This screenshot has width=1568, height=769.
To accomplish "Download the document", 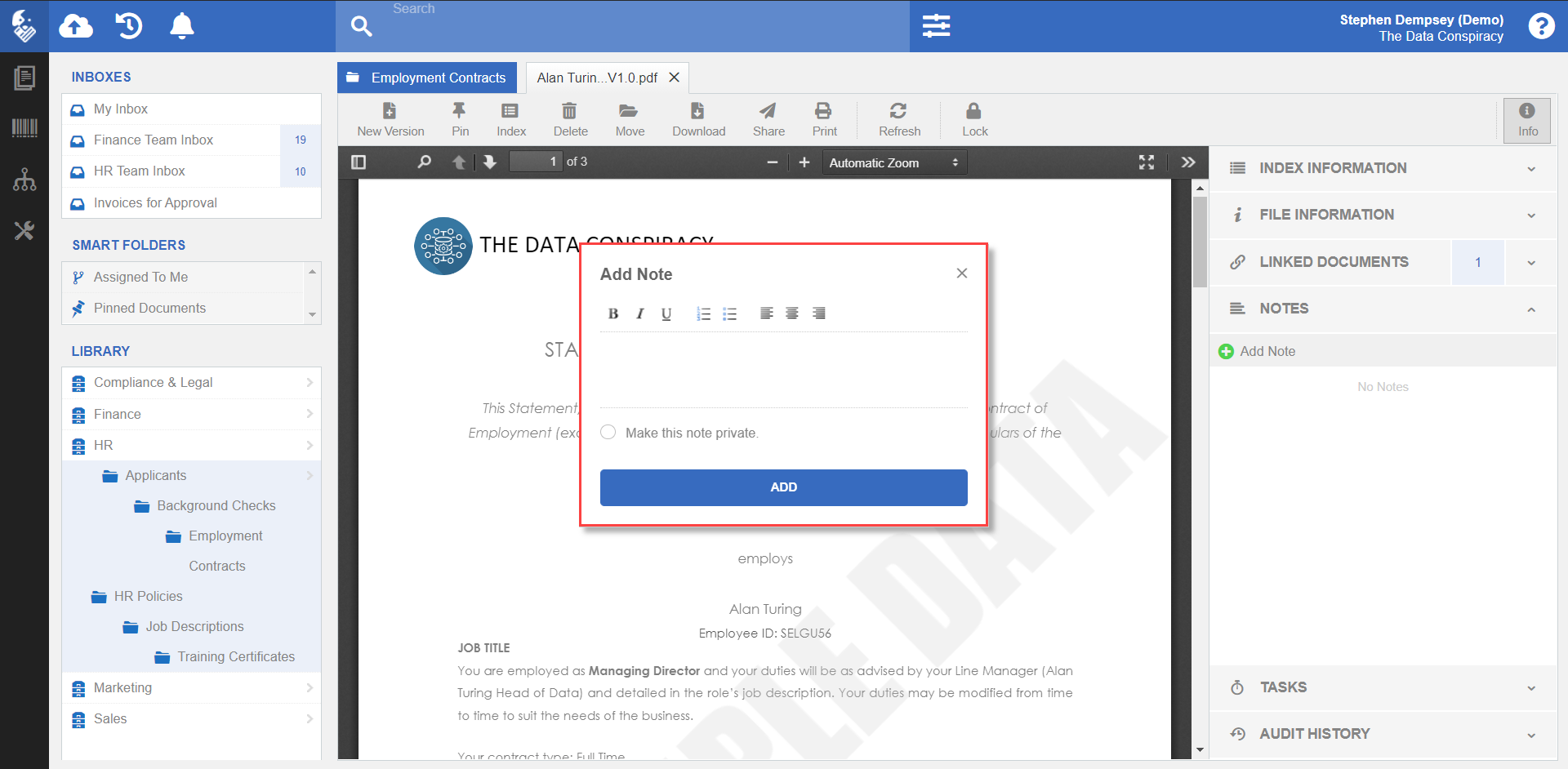I will pos(698,119).
